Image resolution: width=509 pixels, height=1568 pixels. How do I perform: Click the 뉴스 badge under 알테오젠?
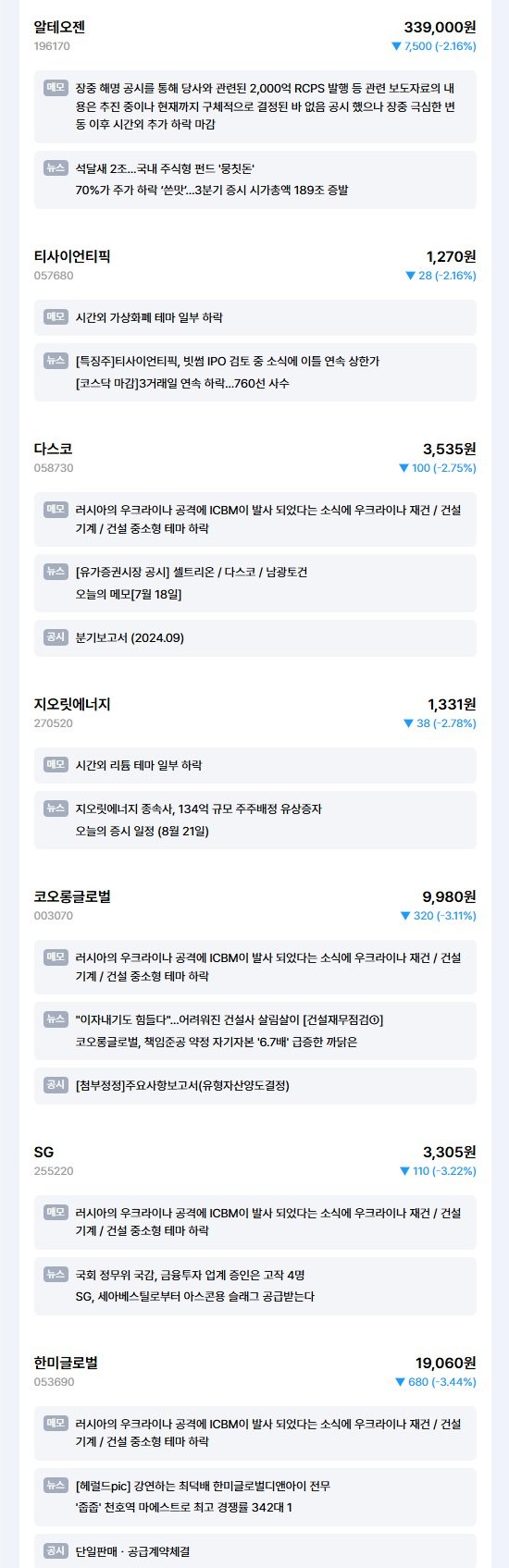tap(56, 167)
